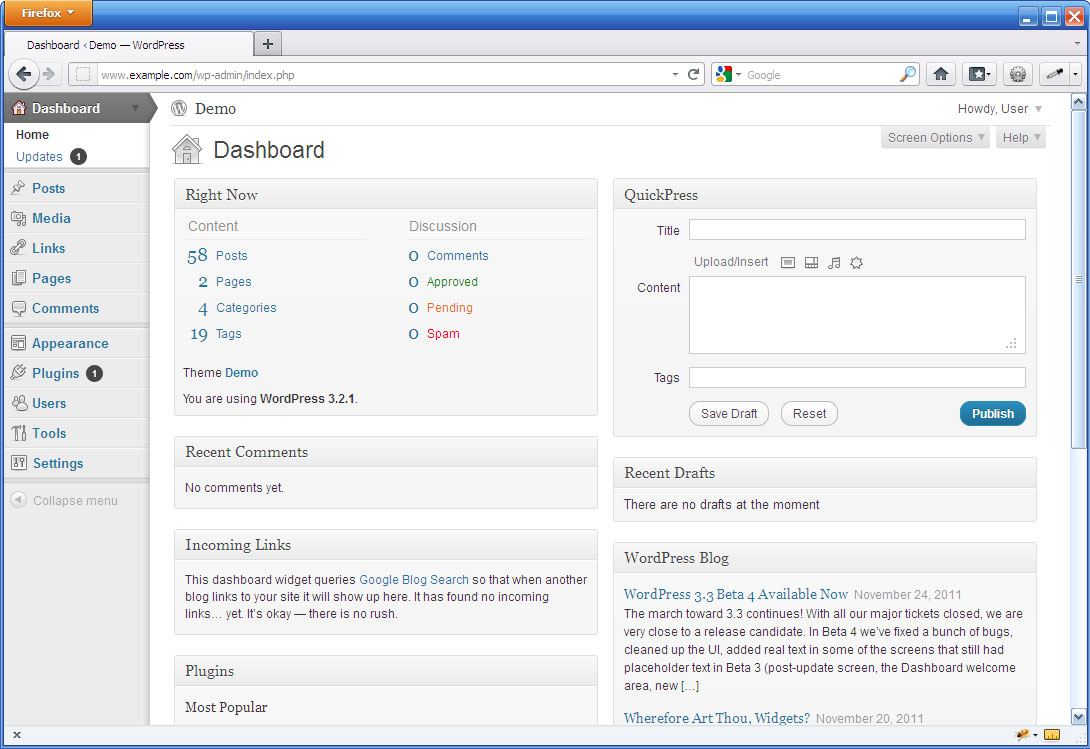1090x749 pixels.
Task: Select the Dashboard Demo WordPress tab
Action: click(129, 45)
